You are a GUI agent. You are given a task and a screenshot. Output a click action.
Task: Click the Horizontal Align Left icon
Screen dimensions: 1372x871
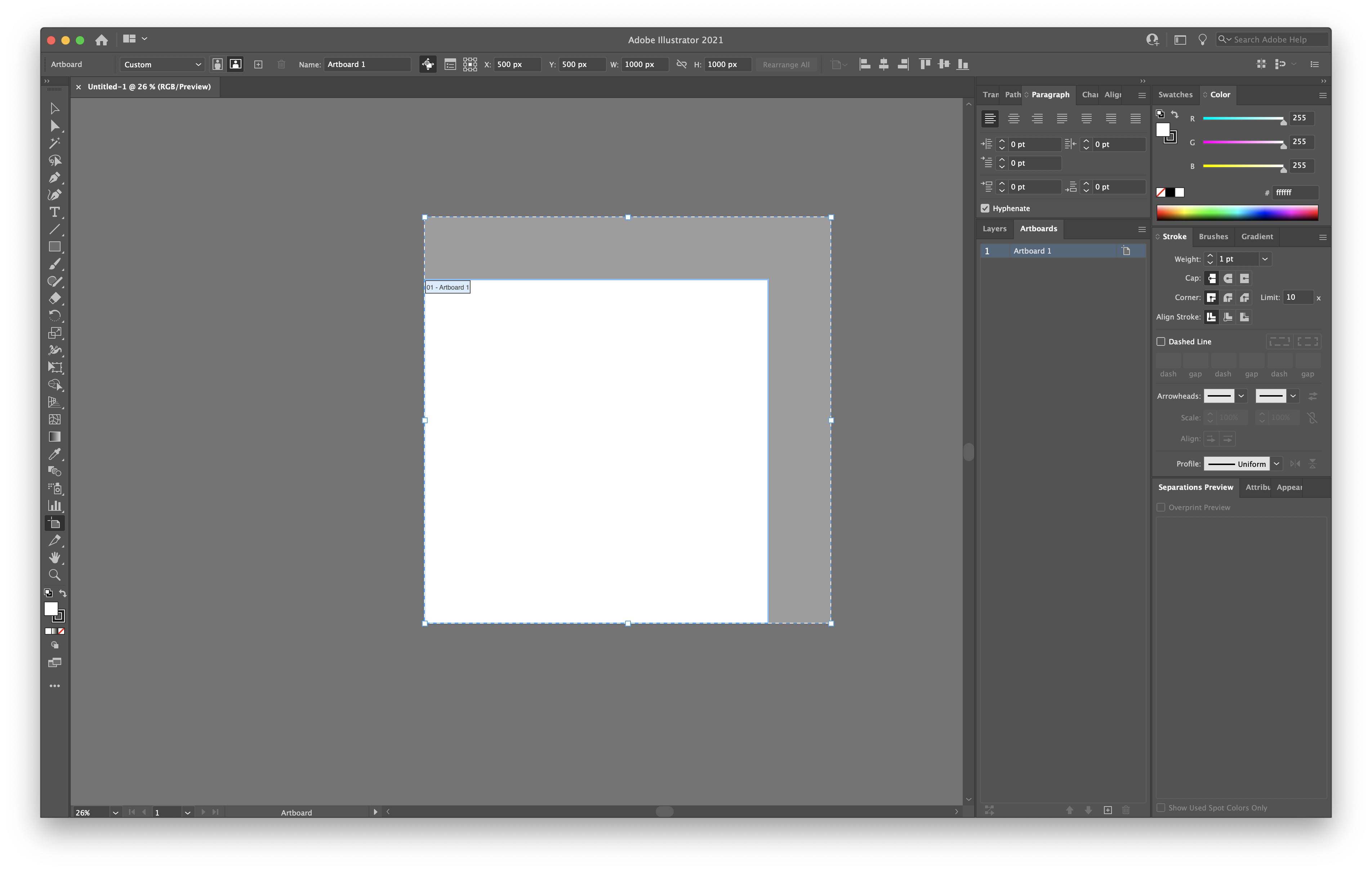click(865, 64)
